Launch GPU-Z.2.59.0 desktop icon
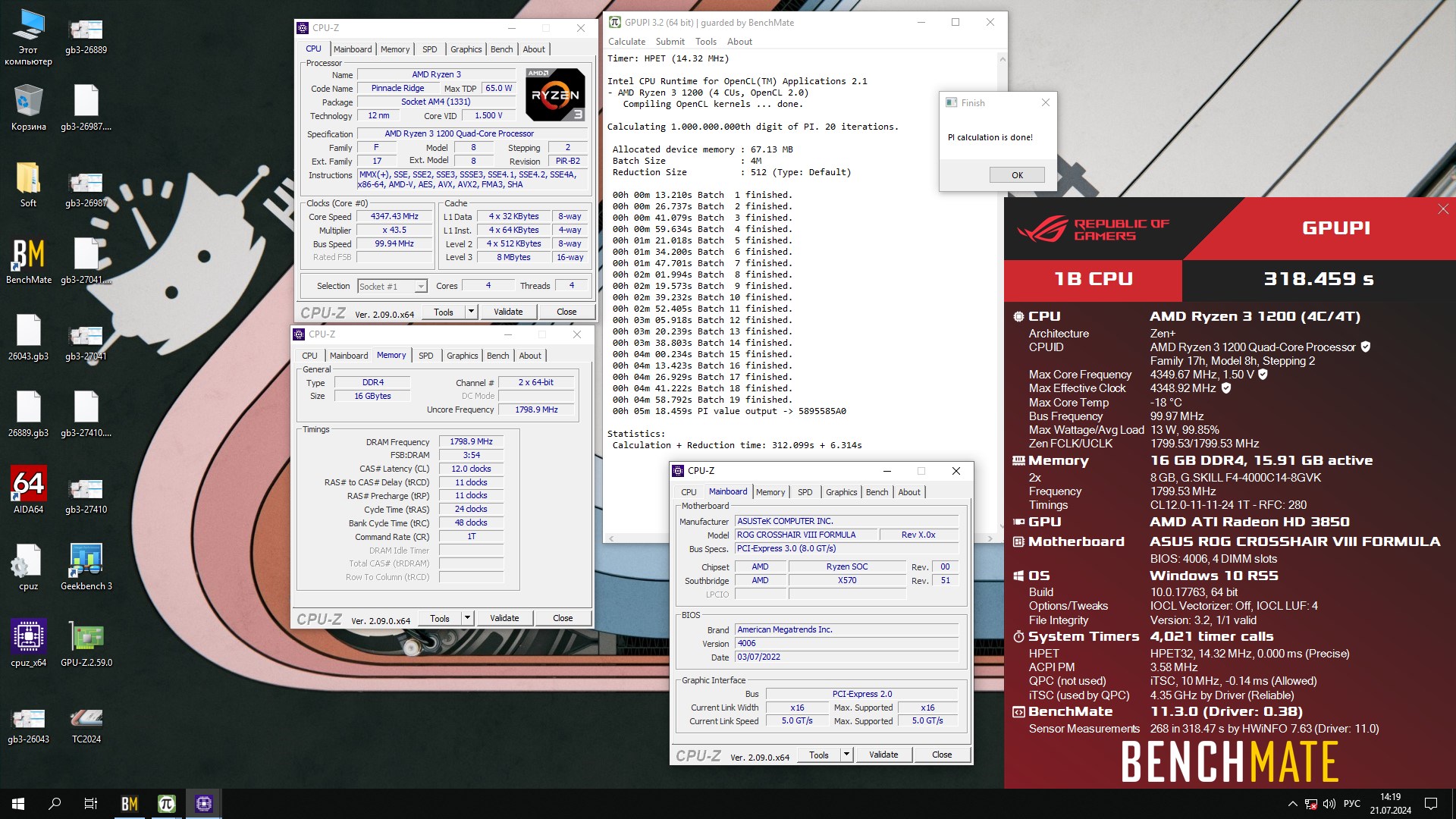 click(x=86, y=645)
